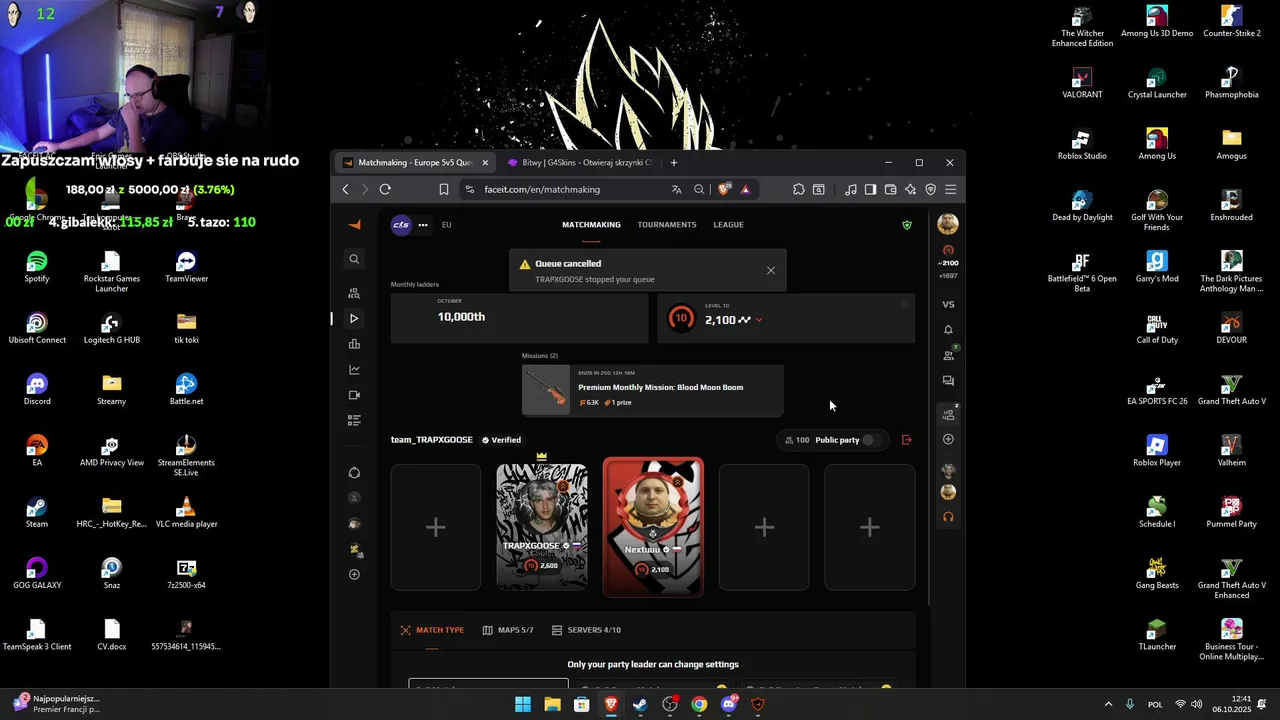Screen dimensions: 1280x720
Task: Open the video camera sidebar icon
Action: click(x=354, y=395)
